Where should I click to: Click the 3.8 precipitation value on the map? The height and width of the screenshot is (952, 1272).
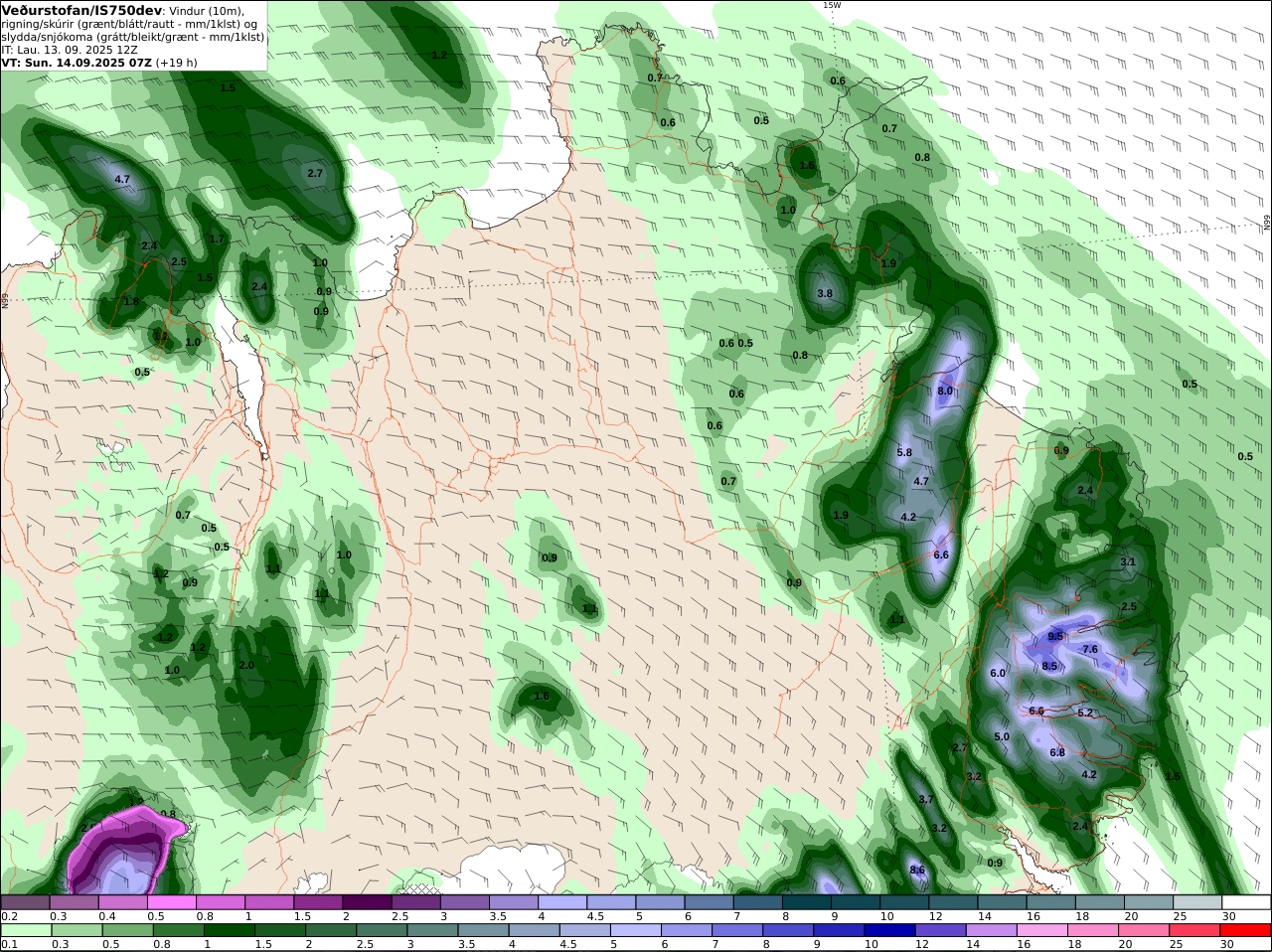point(825,293)
